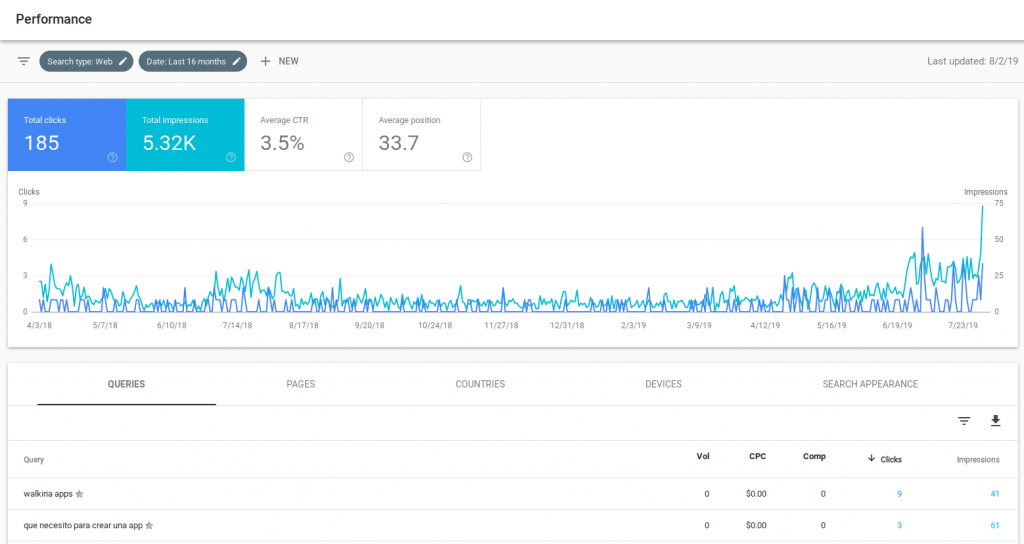Switch to the QUERIES tab
The height and width of the screenshot is (544, 1024).
tap(127, 384)
